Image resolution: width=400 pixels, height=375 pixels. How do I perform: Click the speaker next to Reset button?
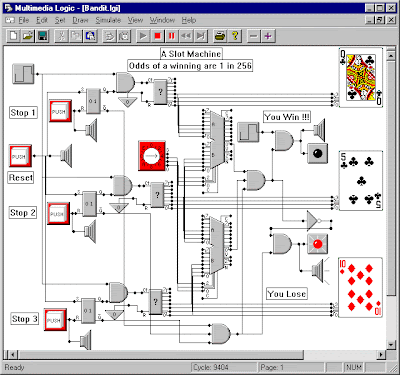click(x=66, y=156)
